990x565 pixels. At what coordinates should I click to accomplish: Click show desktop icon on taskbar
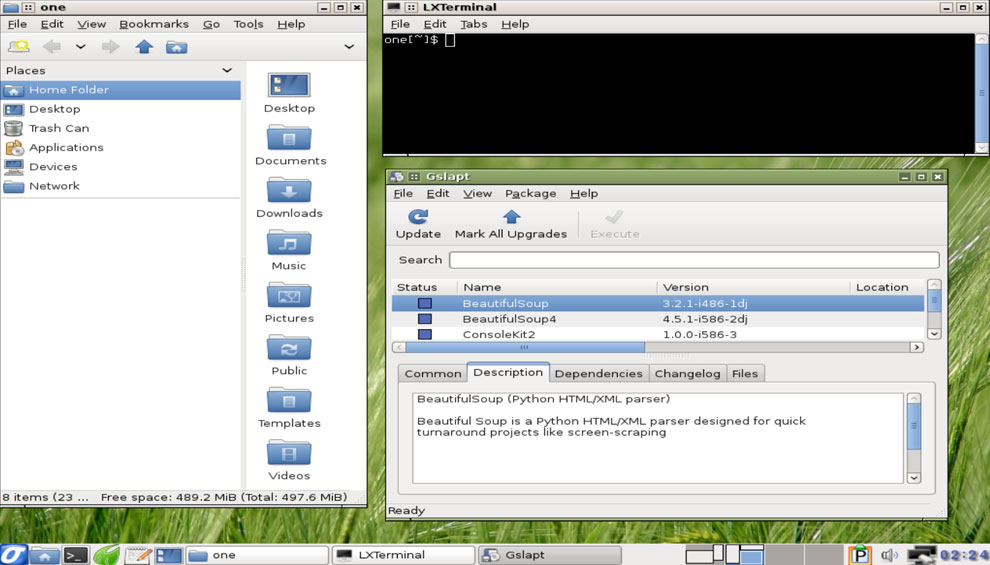click(169, 555)
